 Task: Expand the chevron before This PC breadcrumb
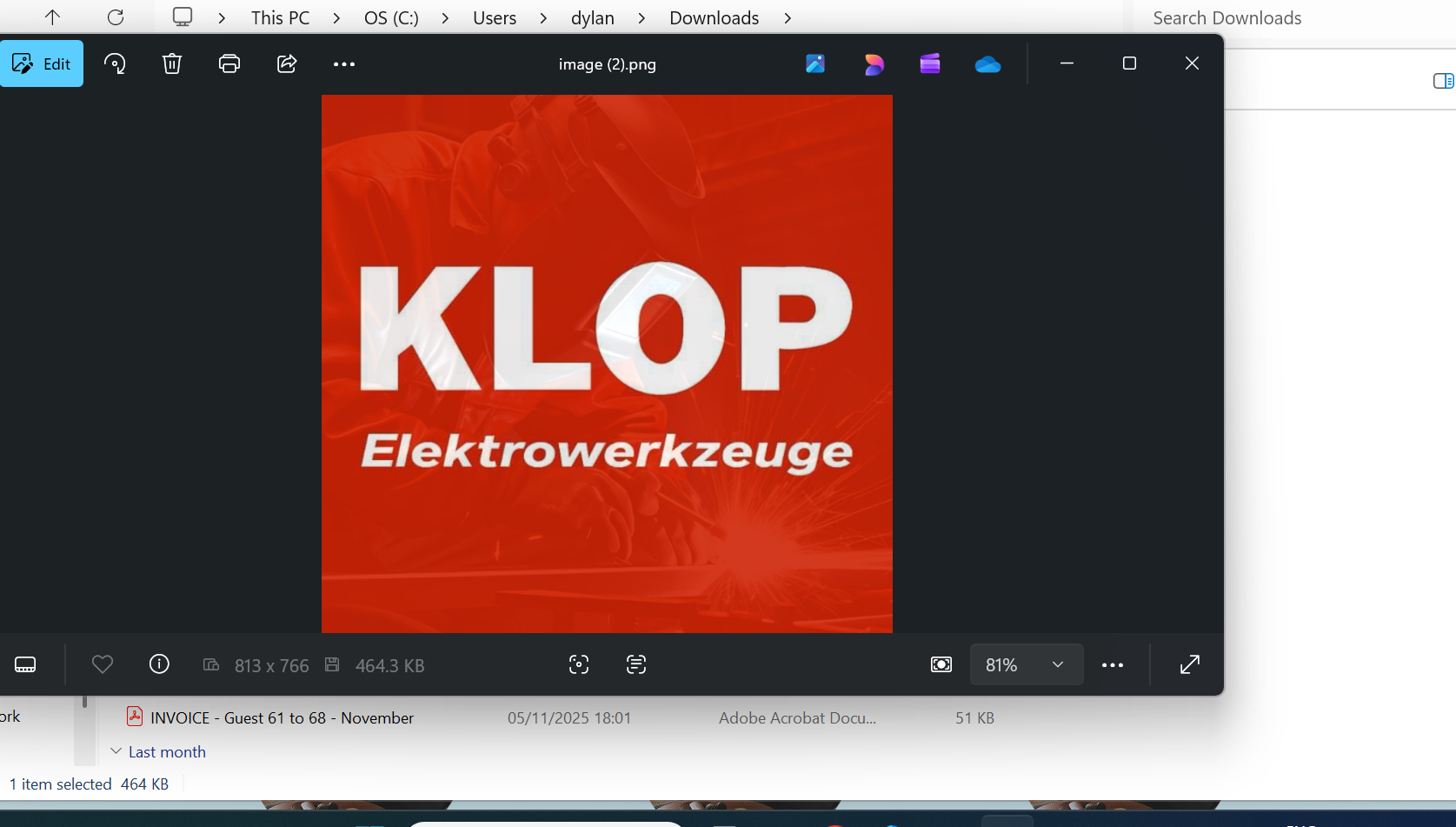click(x=223, y=18)
